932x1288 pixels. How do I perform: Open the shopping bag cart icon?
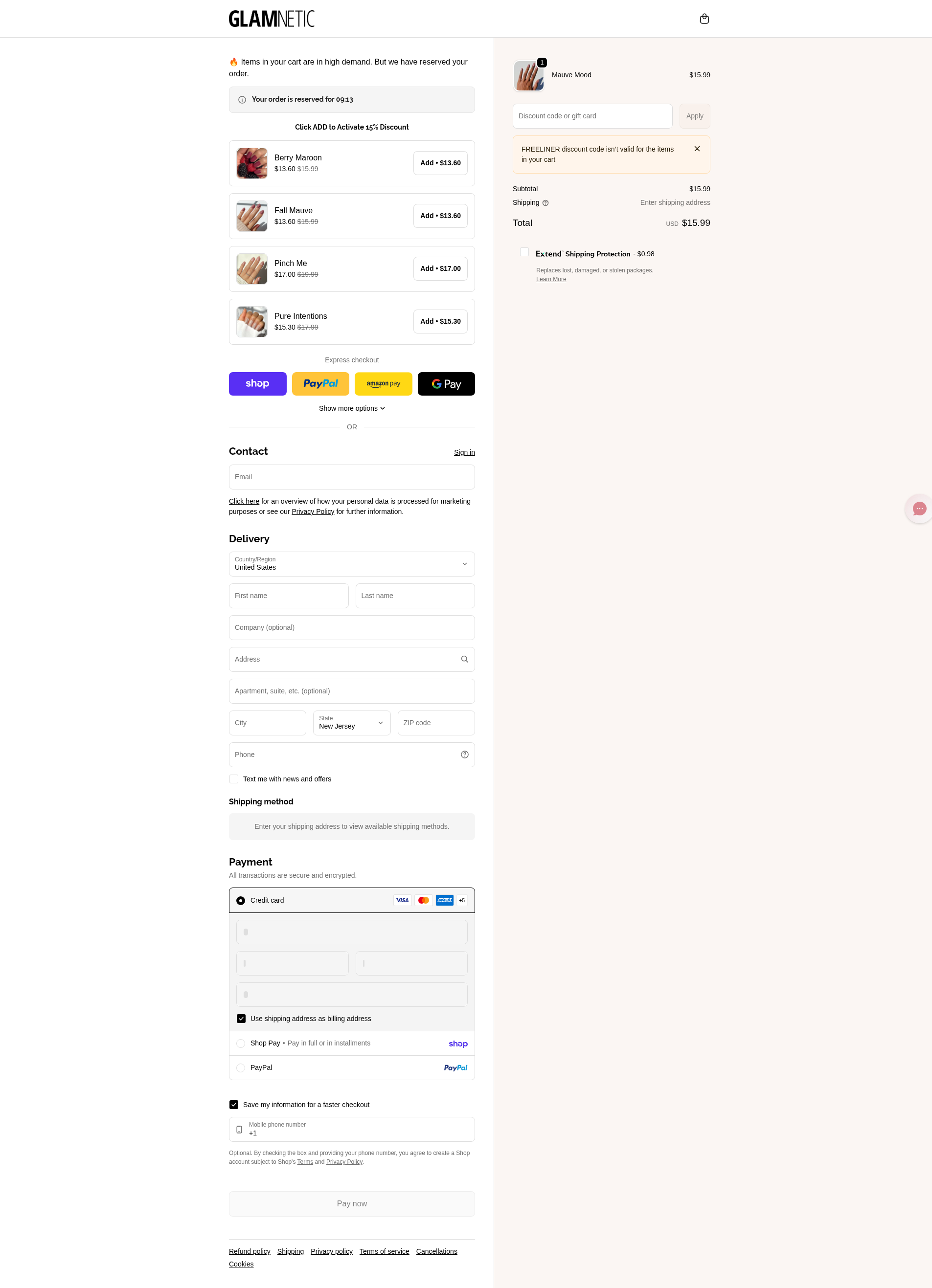pyautogui.click(x=704, y=19)
